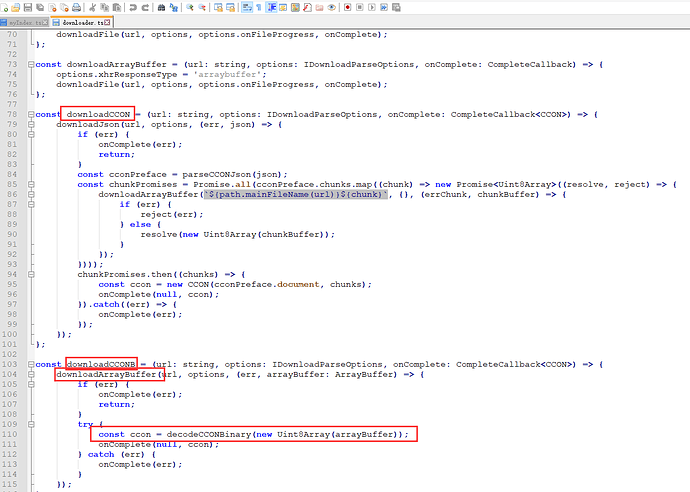Close the myIndex.ts tab
The height and width of the screenshot is (492, 690).
tap(45, 22)
